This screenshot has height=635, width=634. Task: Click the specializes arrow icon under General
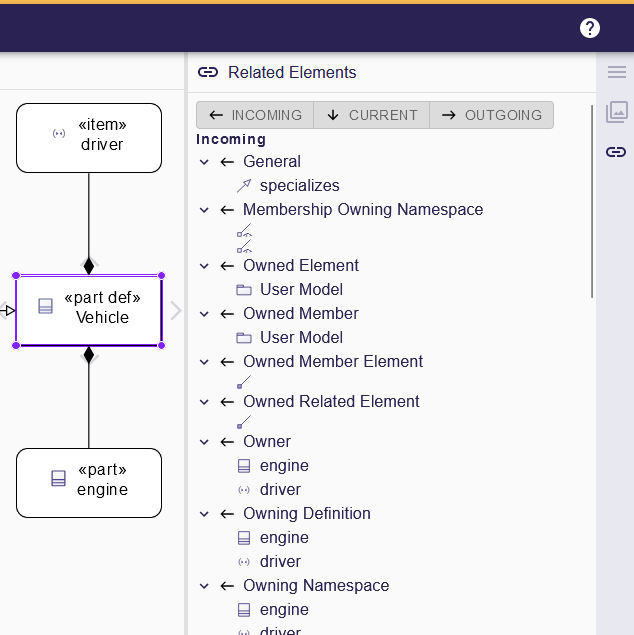coord(244,186)
